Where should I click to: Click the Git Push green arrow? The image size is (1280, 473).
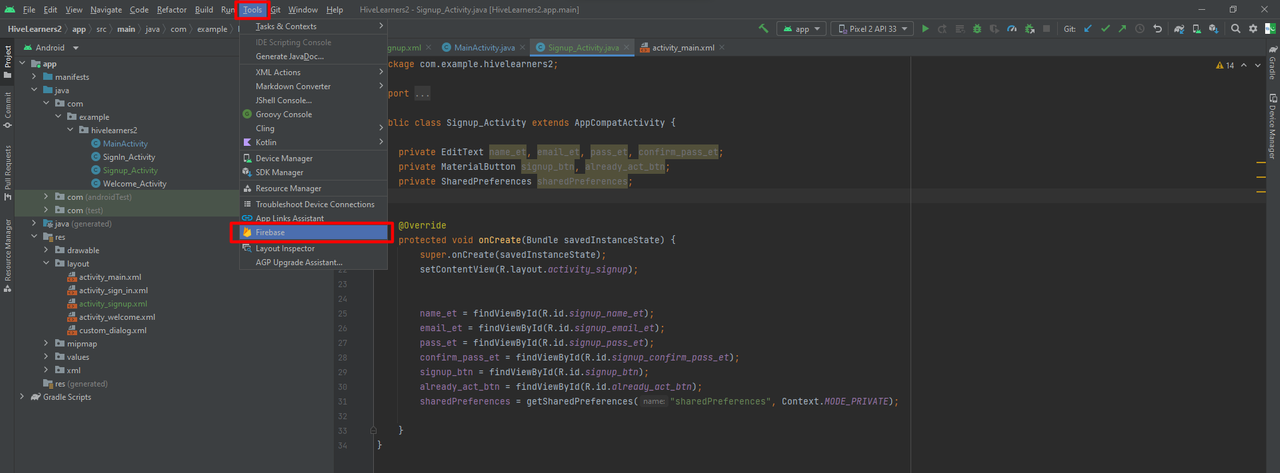(1123, 29)
